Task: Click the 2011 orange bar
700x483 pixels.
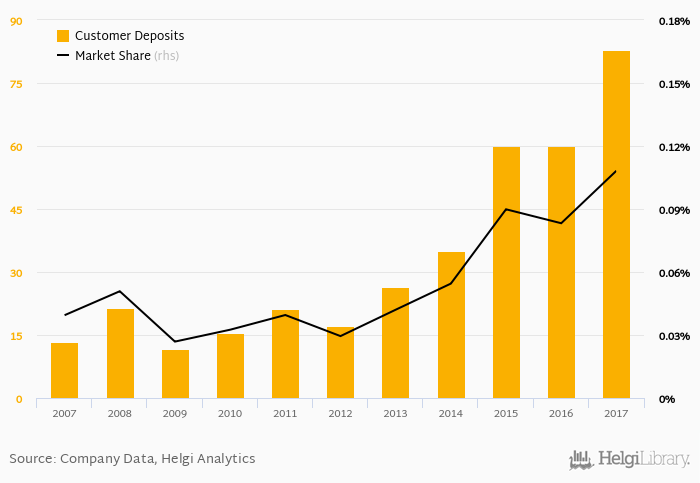Action: pos(285,354)
